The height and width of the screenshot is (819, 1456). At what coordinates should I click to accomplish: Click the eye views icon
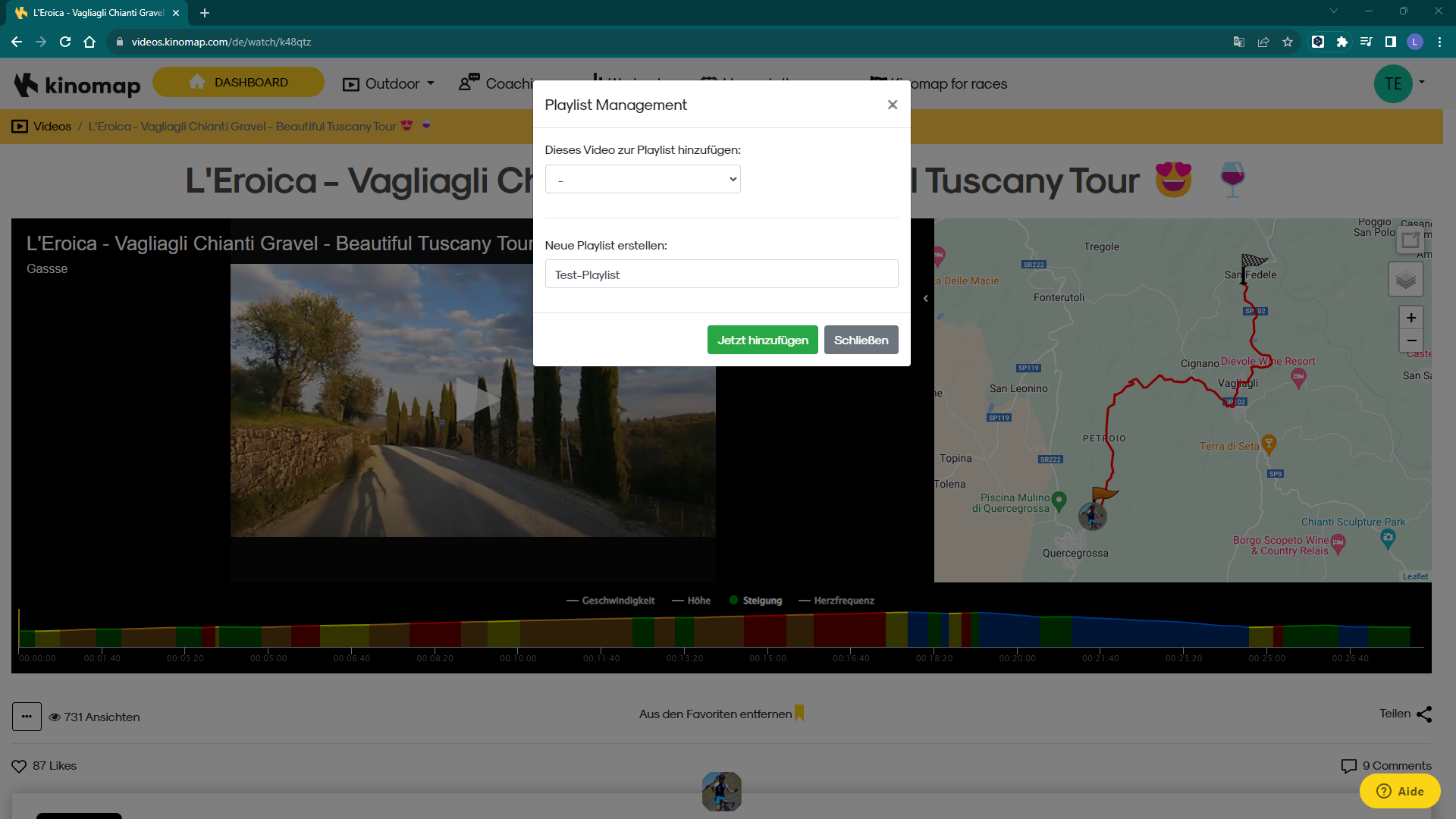point(55,717)
